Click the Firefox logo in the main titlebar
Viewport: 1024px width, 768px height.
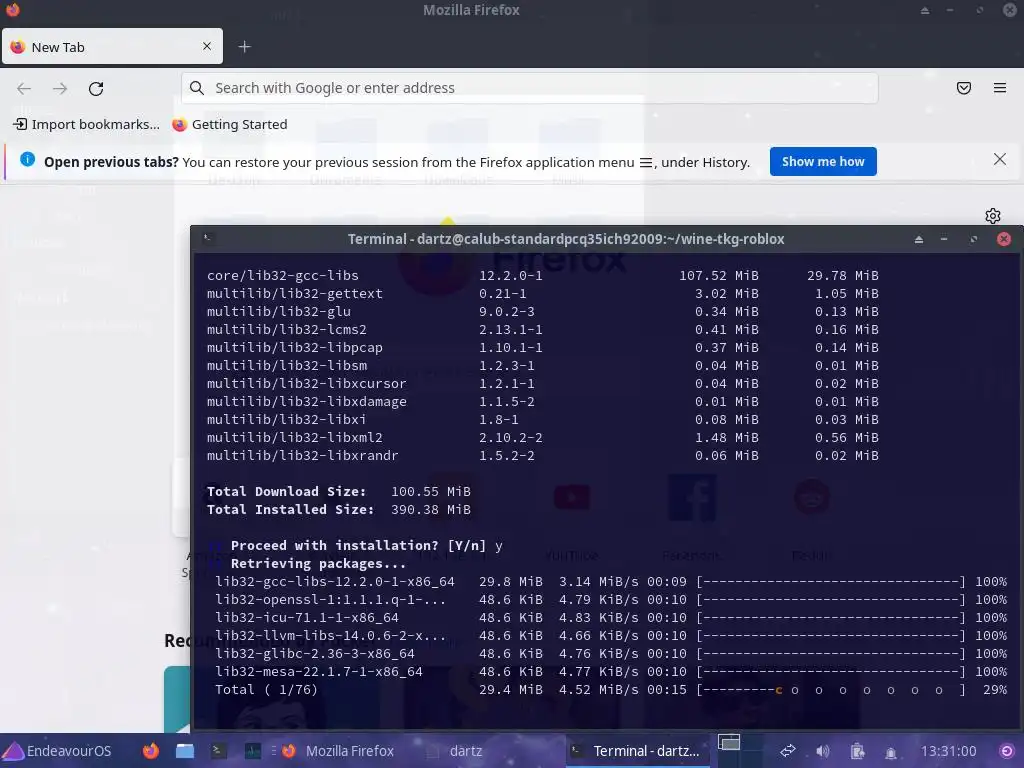click(x=12, y=10)
